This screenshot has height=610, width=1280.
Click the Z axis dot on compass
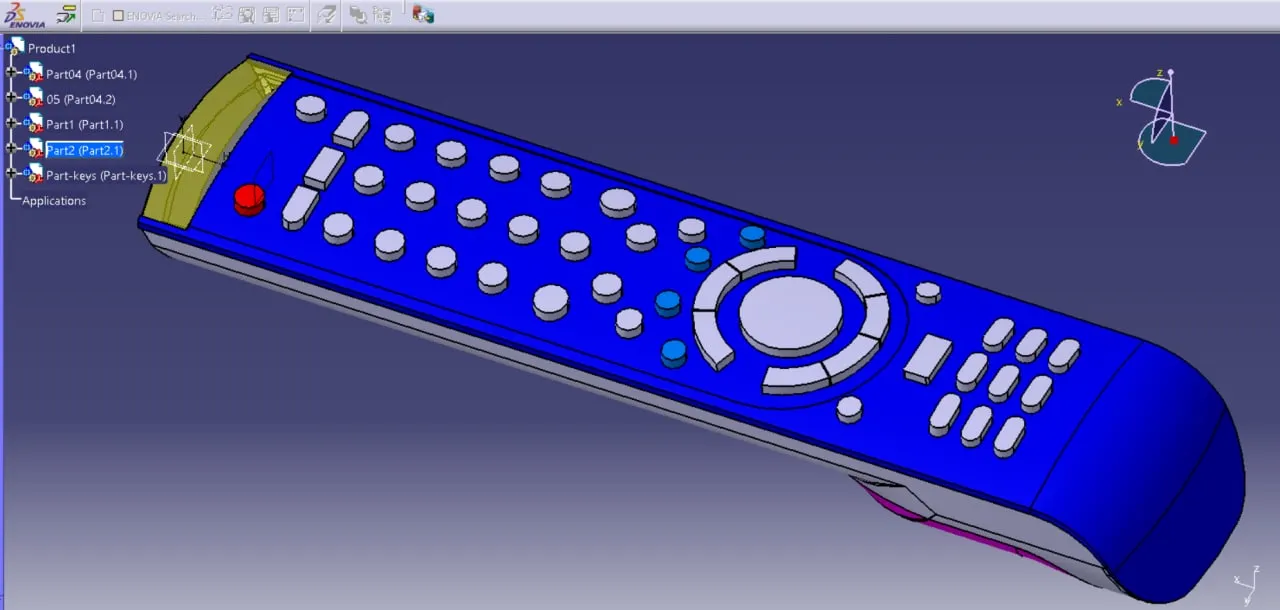click(x=1170, y=72)
